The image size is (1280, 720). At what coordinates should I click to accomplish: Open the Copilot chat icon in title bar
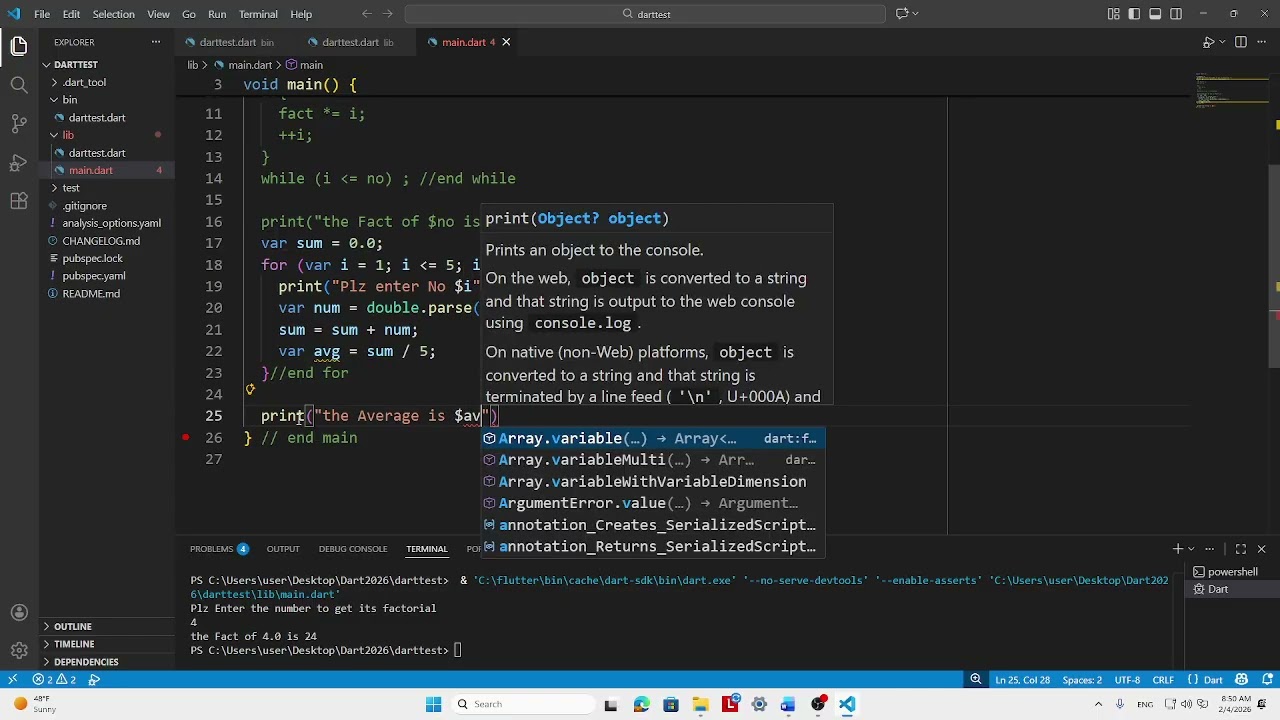pyautogui.click(x=901, y=14)
